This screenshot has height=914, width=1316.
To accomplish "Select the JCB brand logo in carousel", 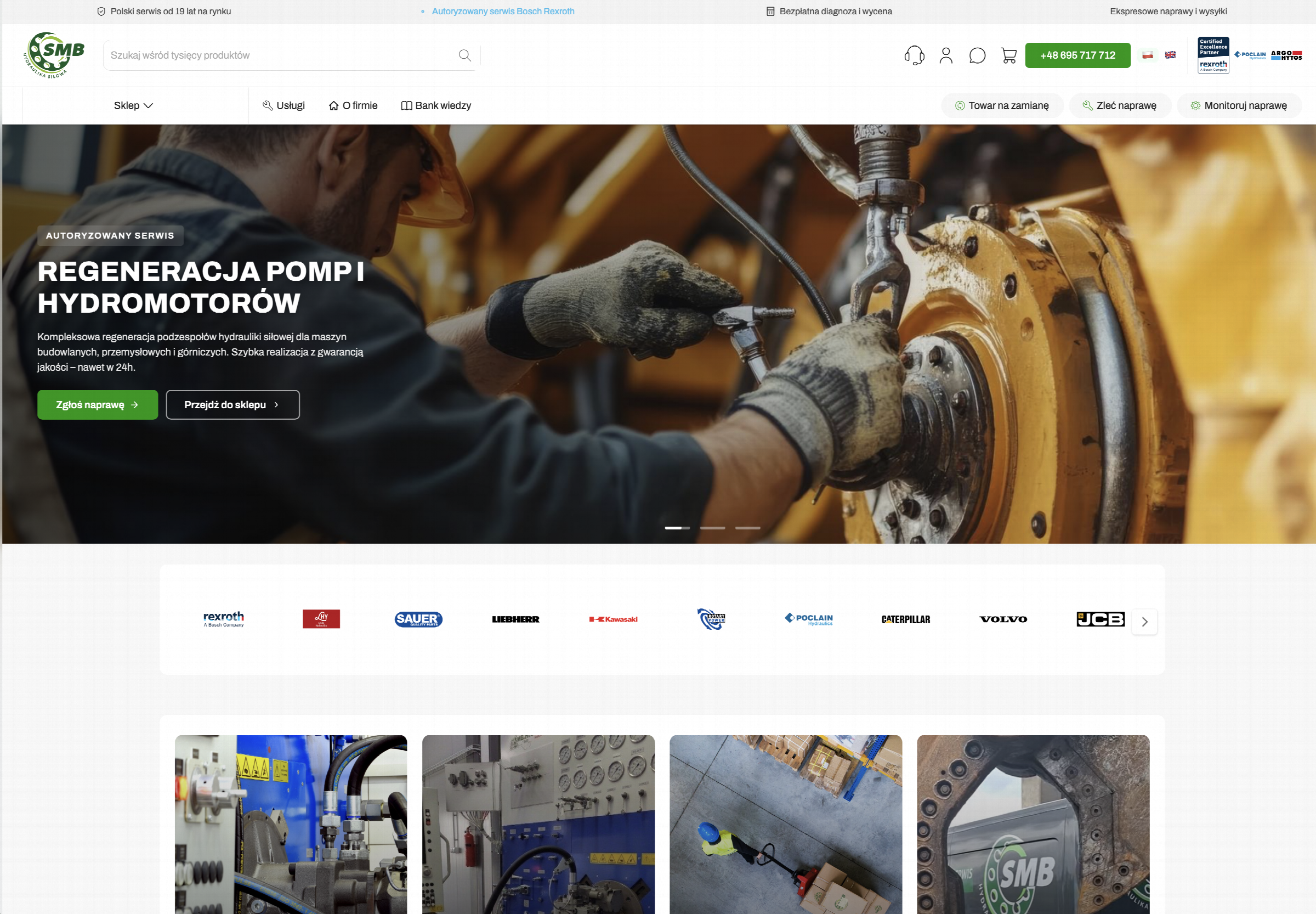I will pos(1100,619).
